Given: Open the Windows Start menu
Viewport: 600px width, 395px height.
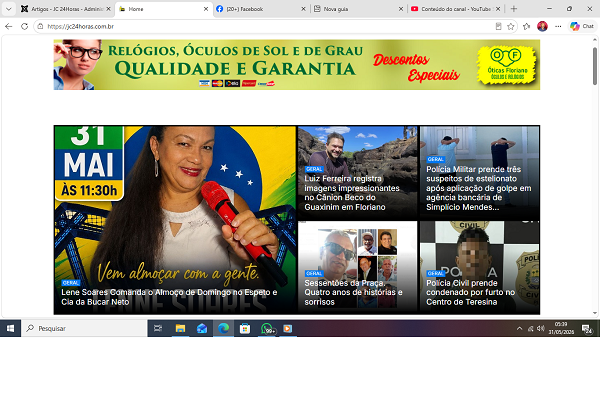Looking at the screenshot, I should tap(10, 328).
